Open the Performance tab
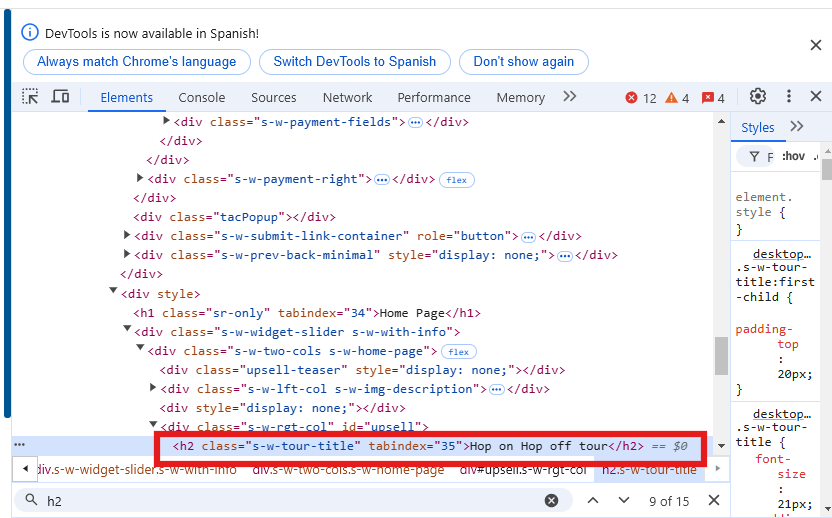The width and height of the screenshot is (832, 518). click(x=434, y=98)
